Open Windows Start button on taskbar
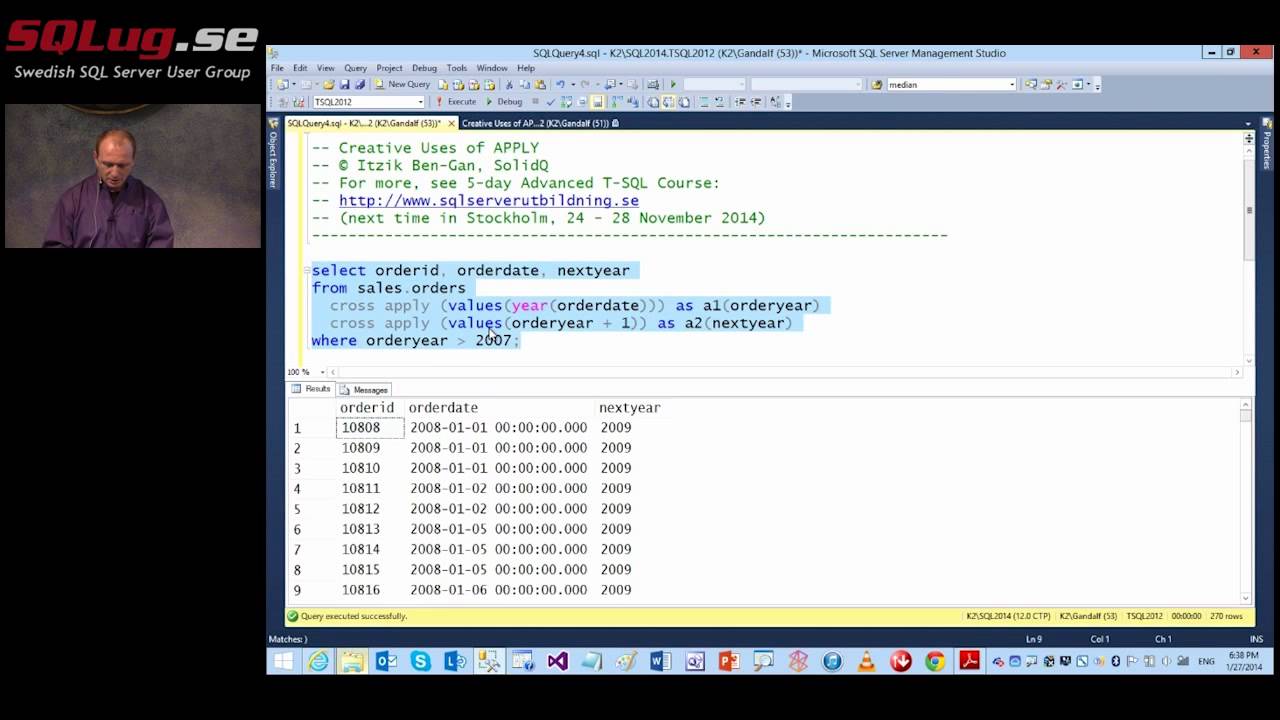Image resolution: width=1280 pixels, height=720 pixels. point(283,661)
